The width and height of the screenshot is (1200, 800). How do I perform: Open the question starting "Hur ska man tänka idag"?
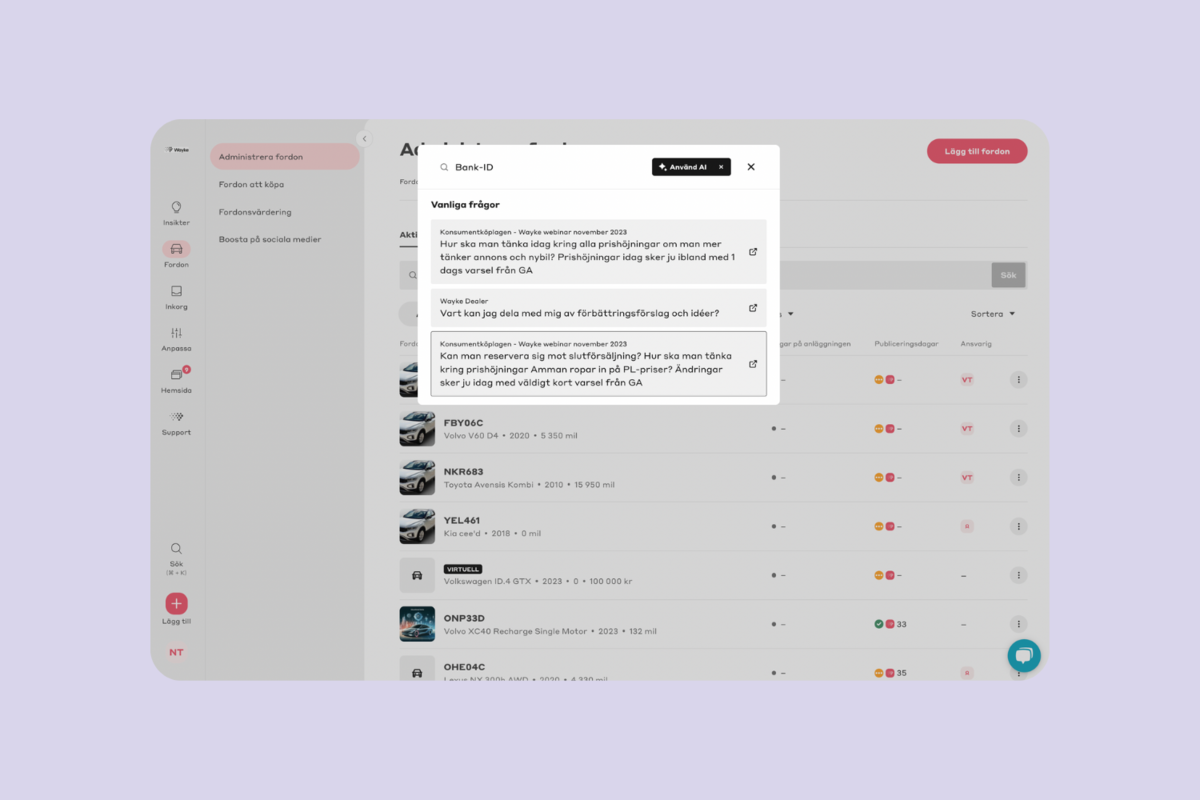599,252
